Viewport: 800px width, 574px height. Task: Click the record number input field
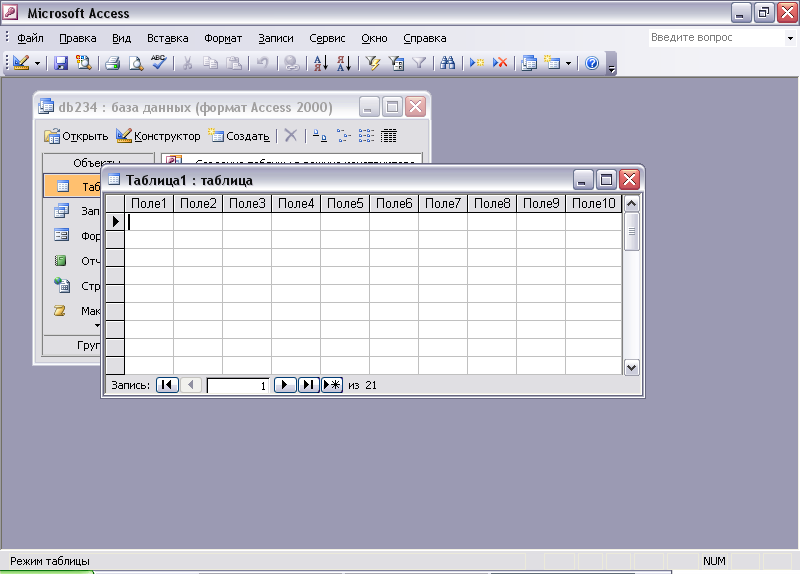coord(238,385)
